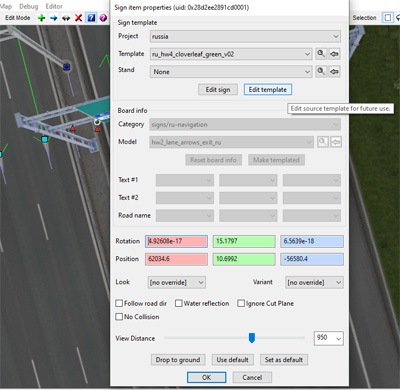The image size is (400, 390).
Task: Toggle Ignore Cut Plane checkbox
Action: 241,303
